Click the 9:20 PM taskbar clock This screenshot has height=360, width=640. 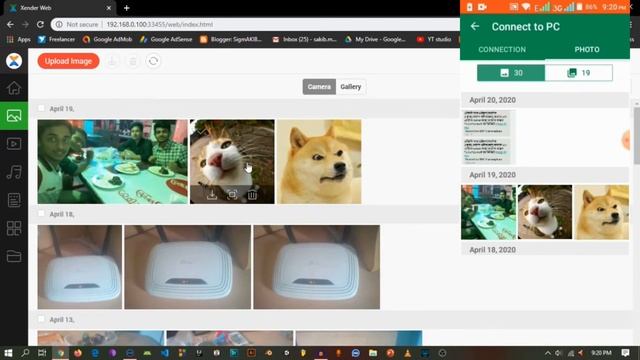[601, 353]
